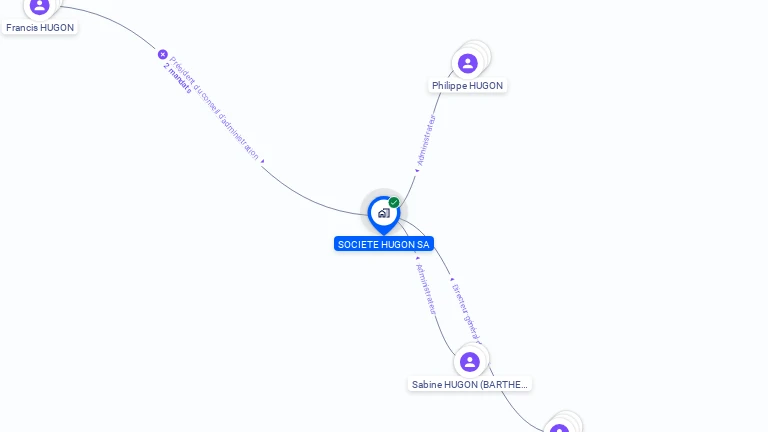This screenshot has width=768, height=432.
Task: Click arrow marker on Directeur général edge
Action: 452,280
